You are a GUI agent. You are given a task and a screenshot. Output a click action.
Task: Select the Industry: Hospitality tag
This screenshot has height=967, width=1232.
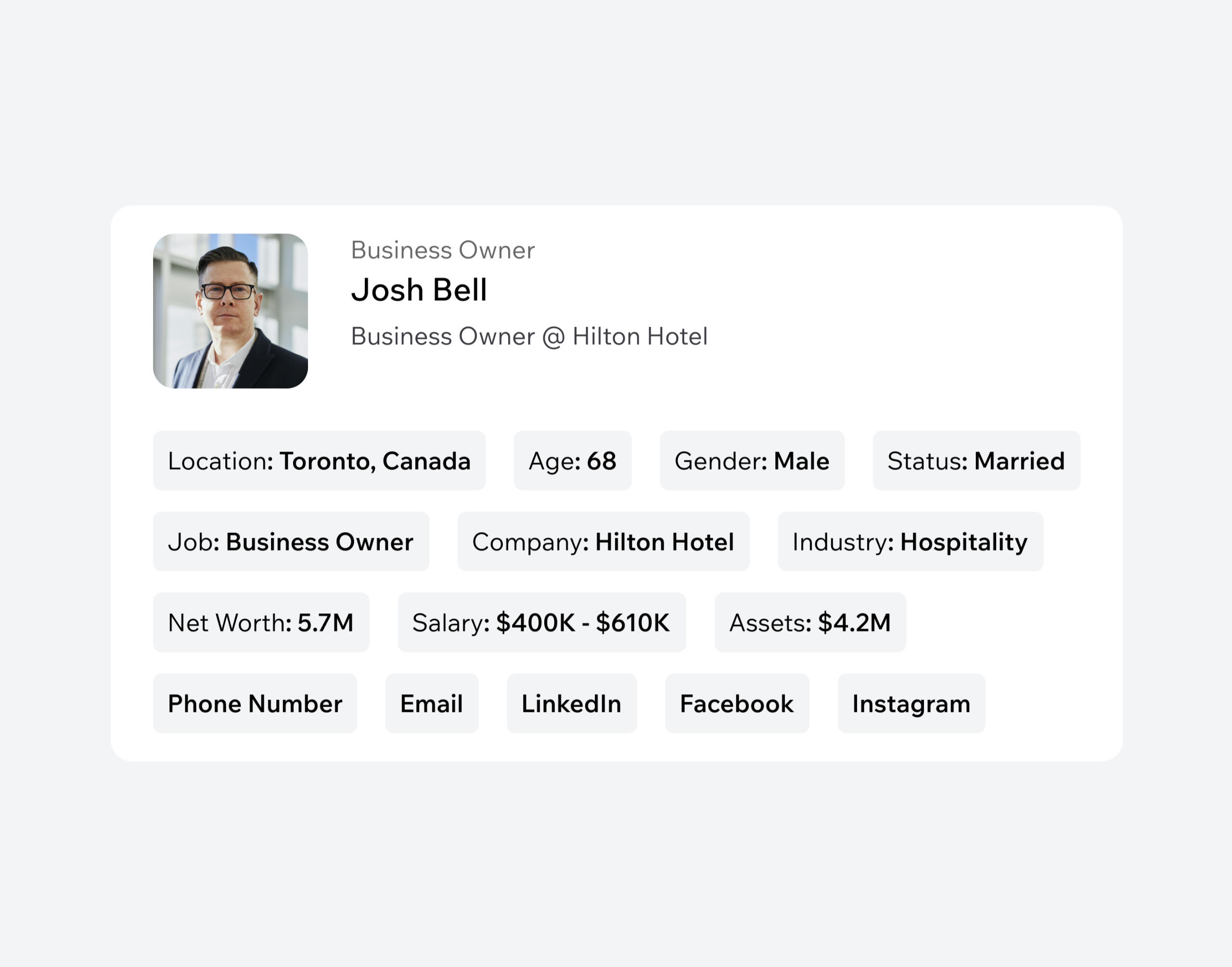pyautogui.click(x=911, y=541)
